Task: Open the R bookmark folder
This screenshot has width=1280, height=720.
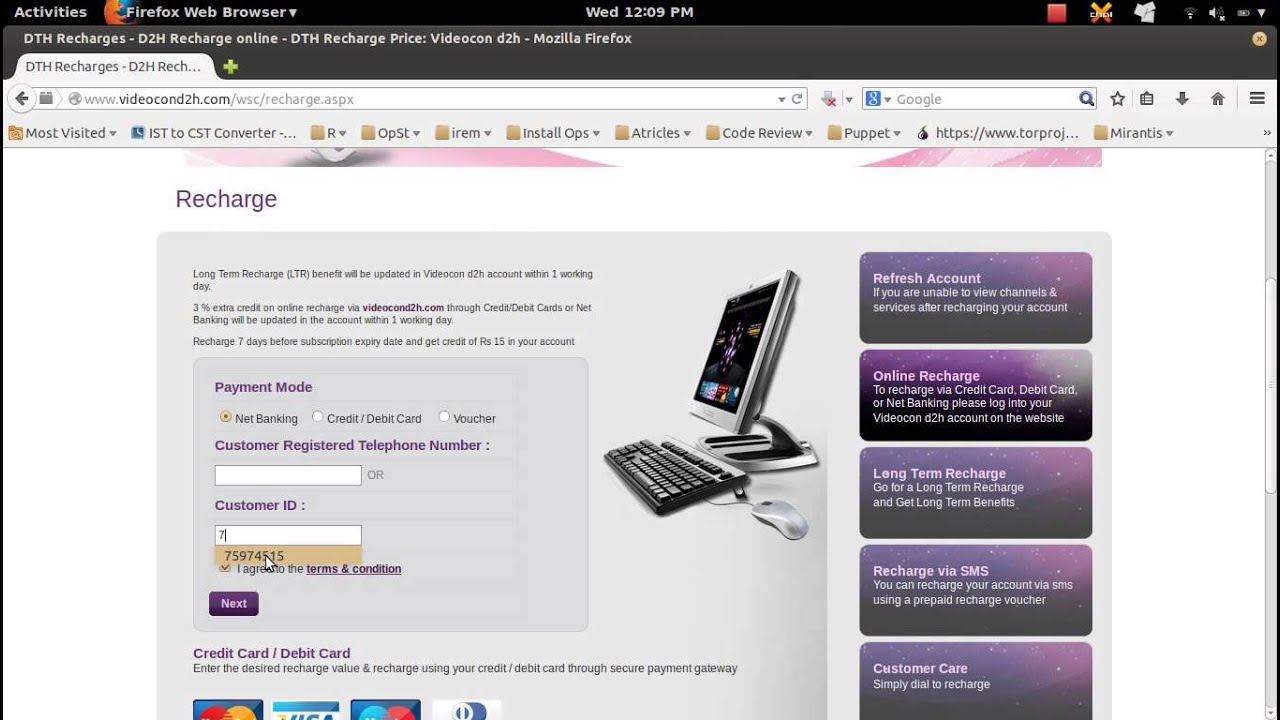Action: 329,133
